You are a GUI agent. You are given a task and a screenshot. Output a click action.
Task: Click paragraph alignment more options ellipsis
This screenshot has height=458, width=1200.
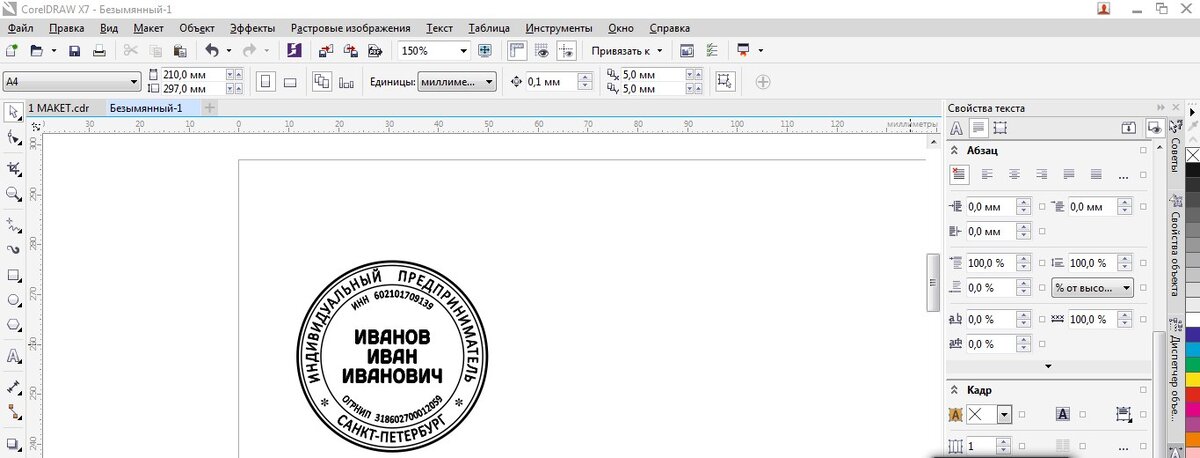click(1124, 175)
